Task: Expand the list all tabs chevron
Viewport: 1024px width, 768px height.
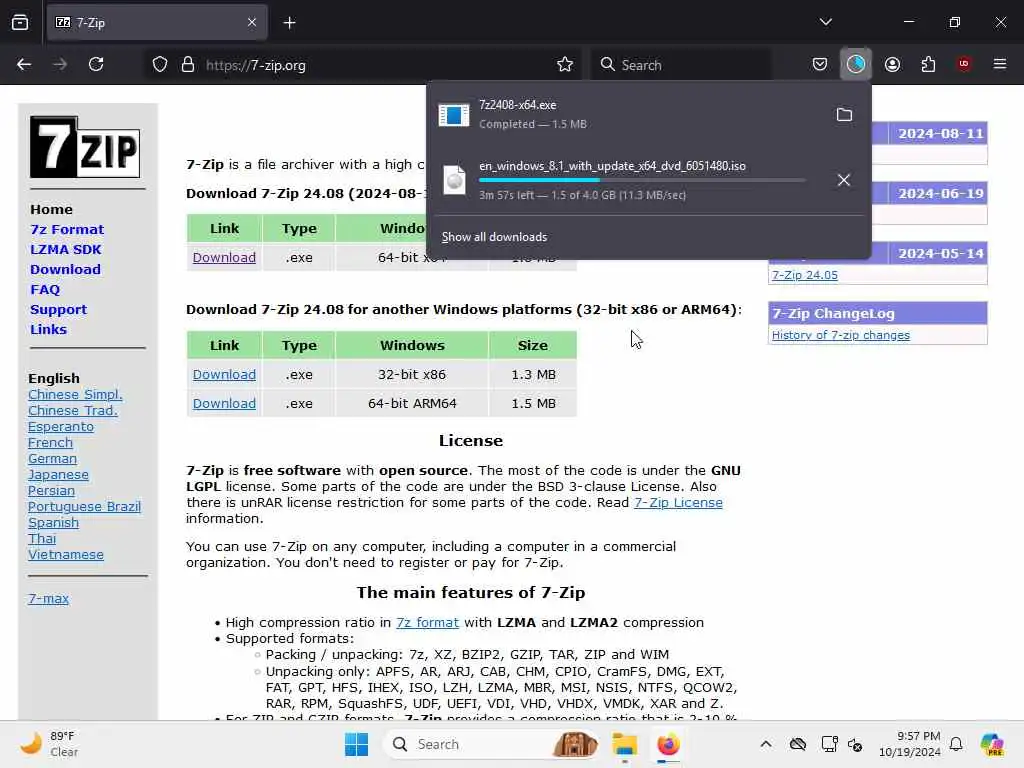Action: tap(825, 22)
